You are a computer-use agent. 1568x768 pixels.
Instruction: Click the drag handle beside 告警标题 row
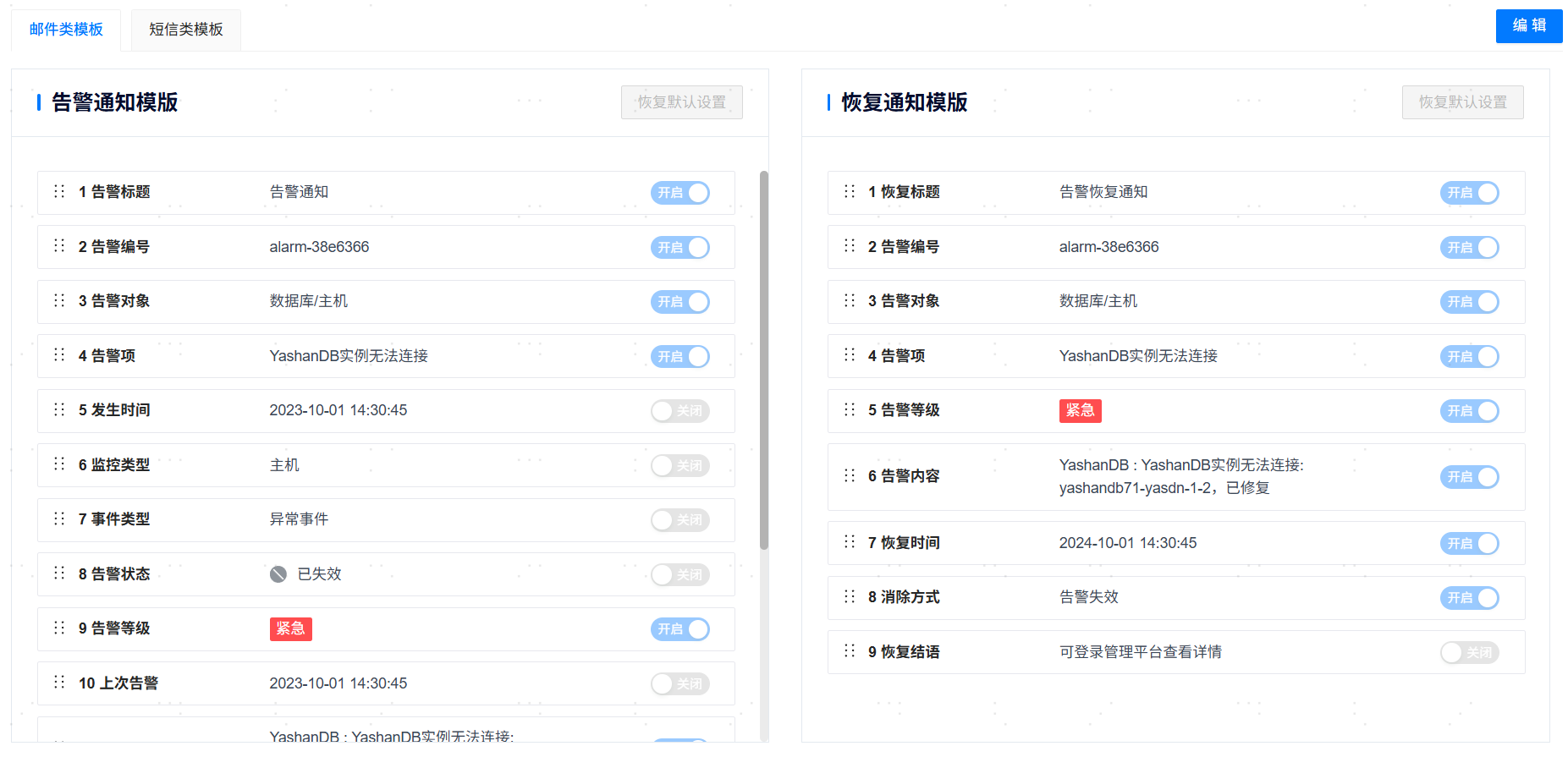(58, 192)
